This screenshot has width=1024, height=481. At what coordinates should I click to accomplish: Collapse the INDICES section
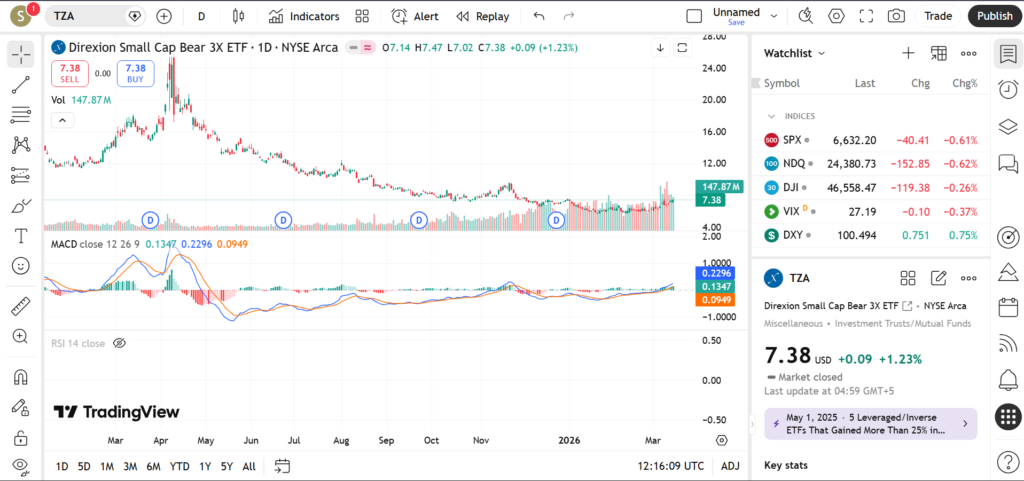[771, 116]
